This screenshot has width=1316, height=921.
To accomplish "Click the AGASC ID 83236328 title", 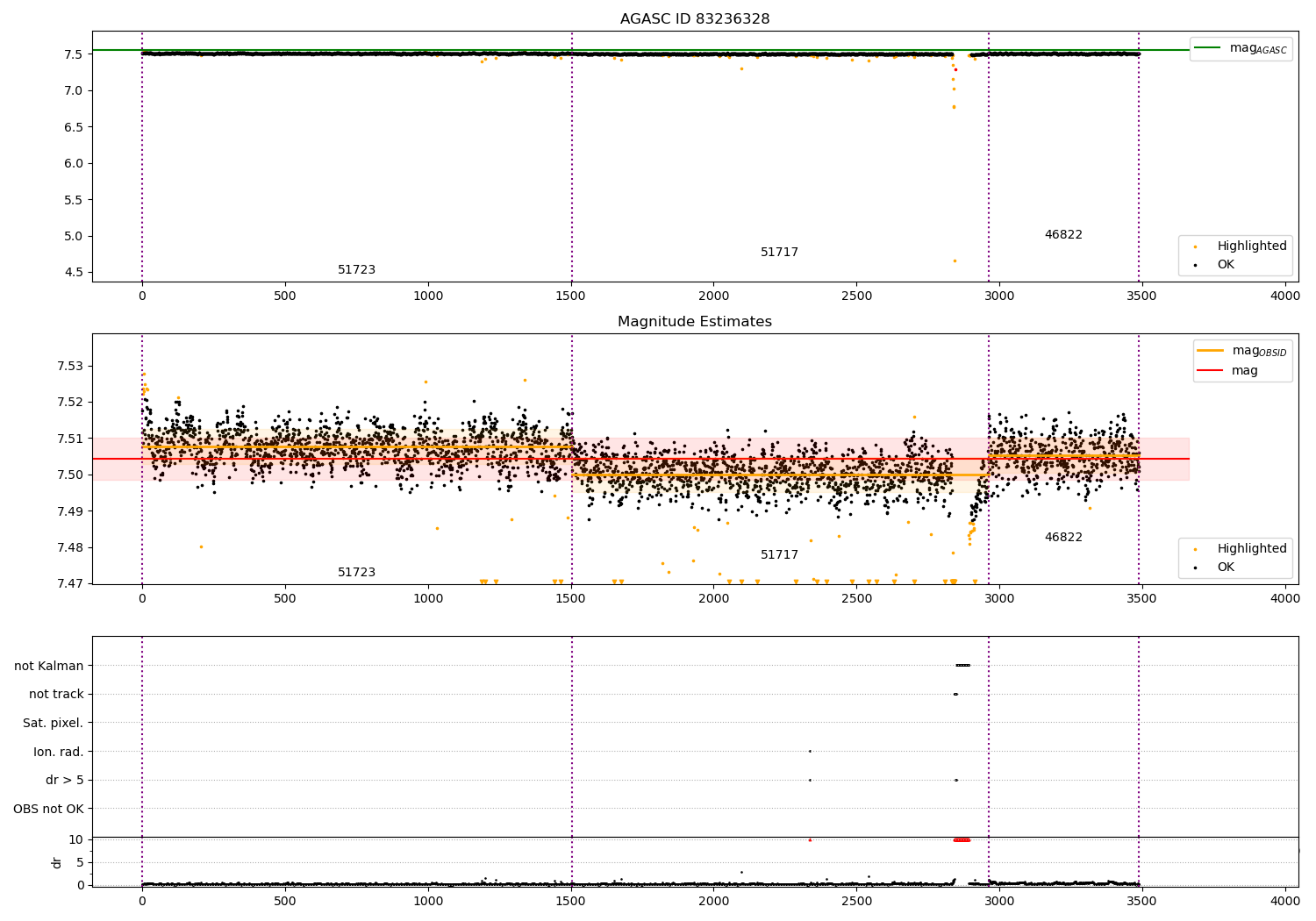I will coord(694,19).
